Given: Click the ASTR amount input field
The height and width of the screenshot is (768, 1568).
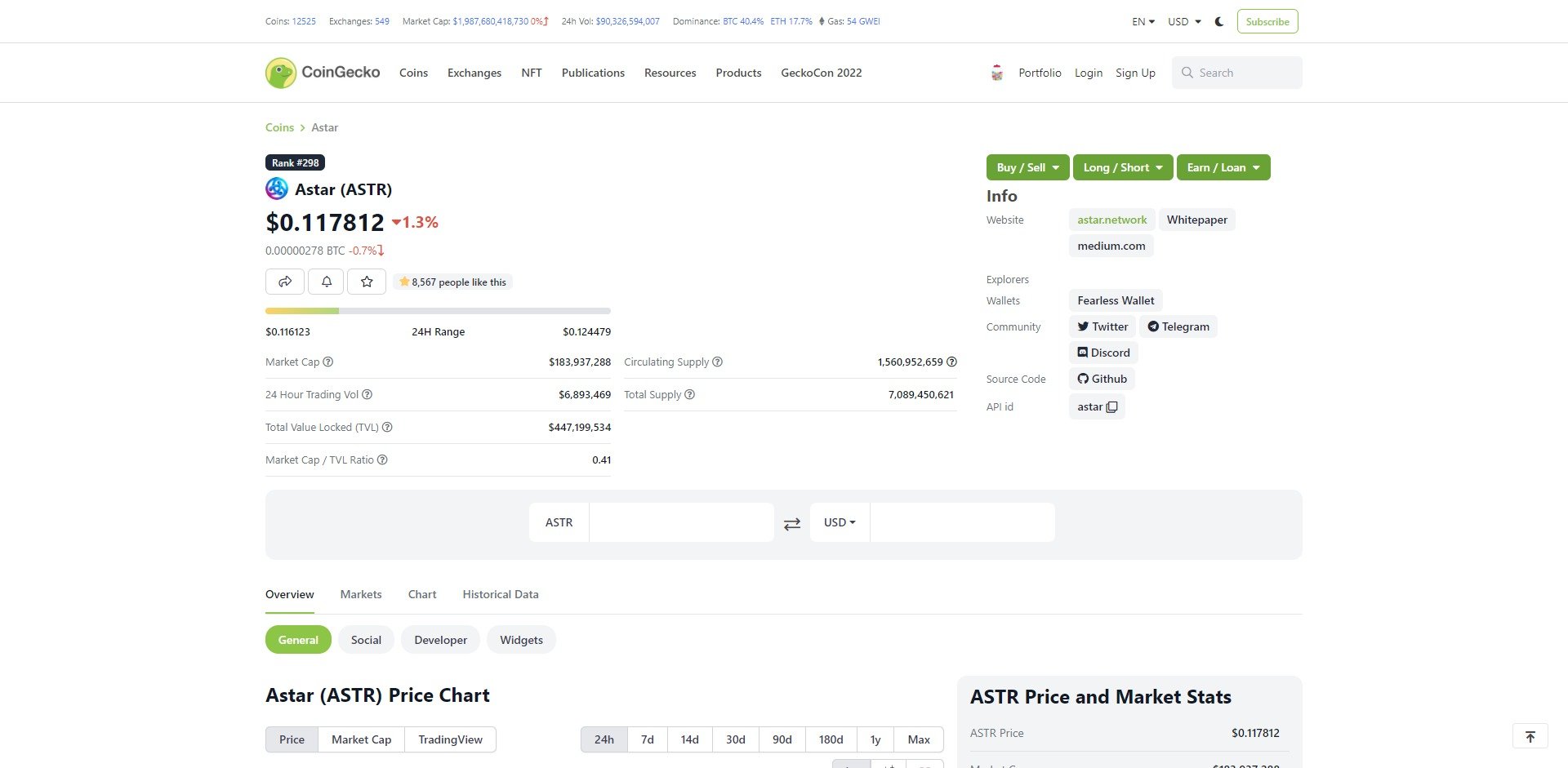Looking at the screenshot, I should (681, 522).
